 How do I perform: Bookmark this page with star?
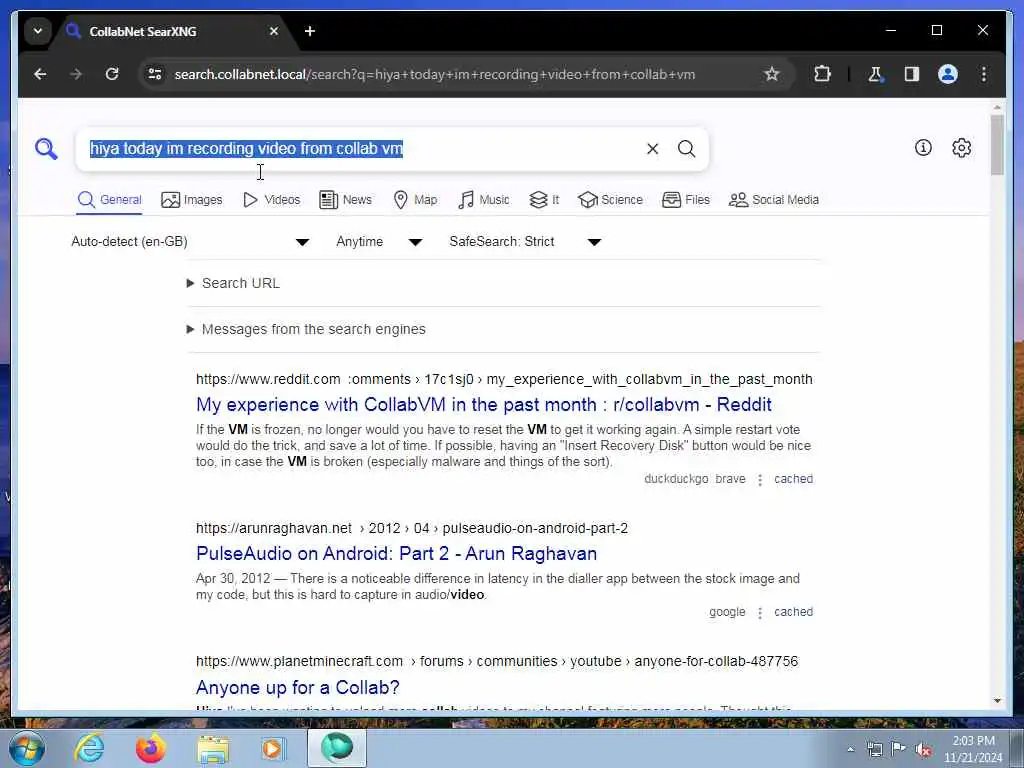[771, 74]
